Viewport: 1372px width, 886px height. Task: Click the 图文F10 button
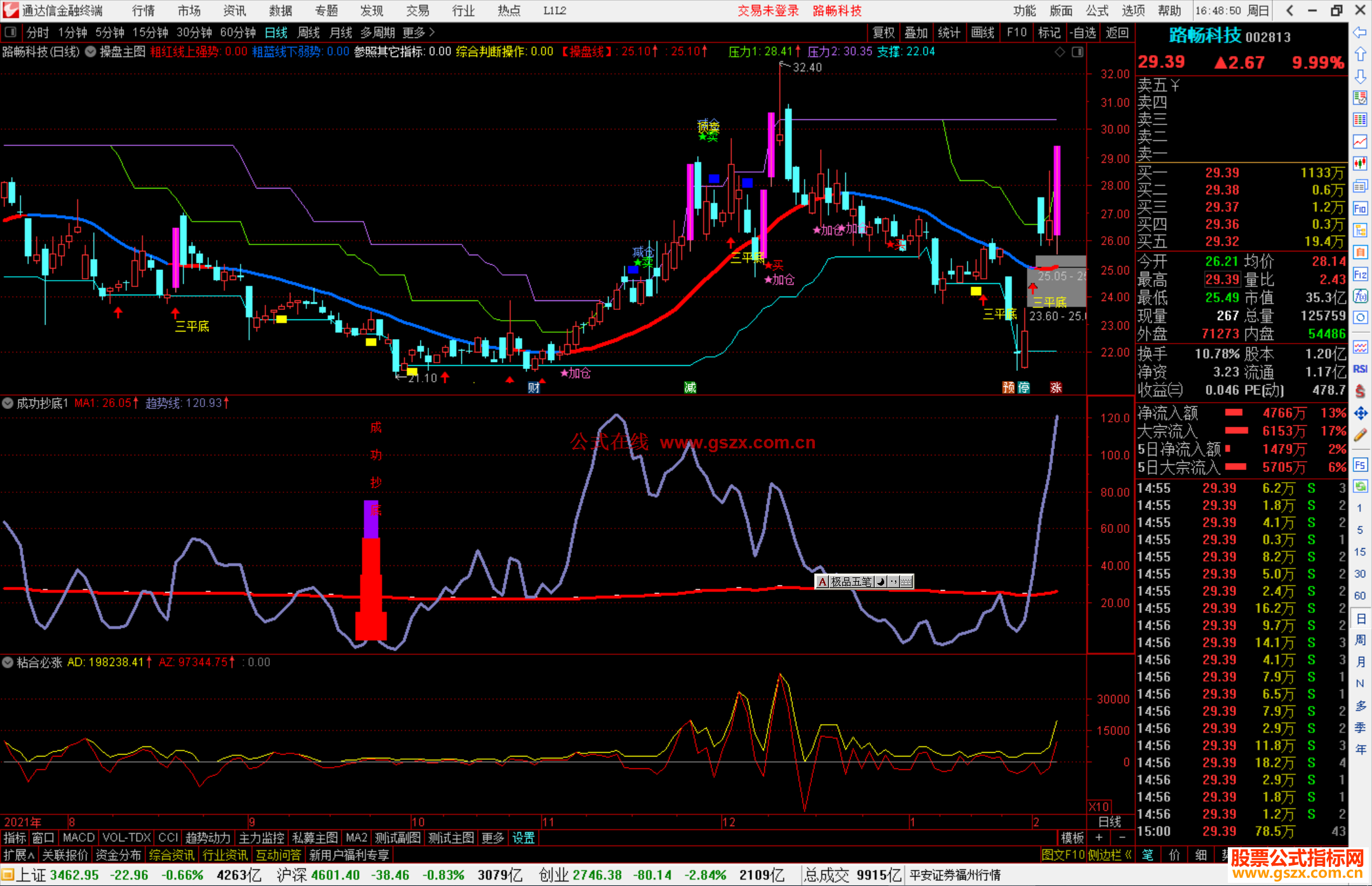point(1063,856)
